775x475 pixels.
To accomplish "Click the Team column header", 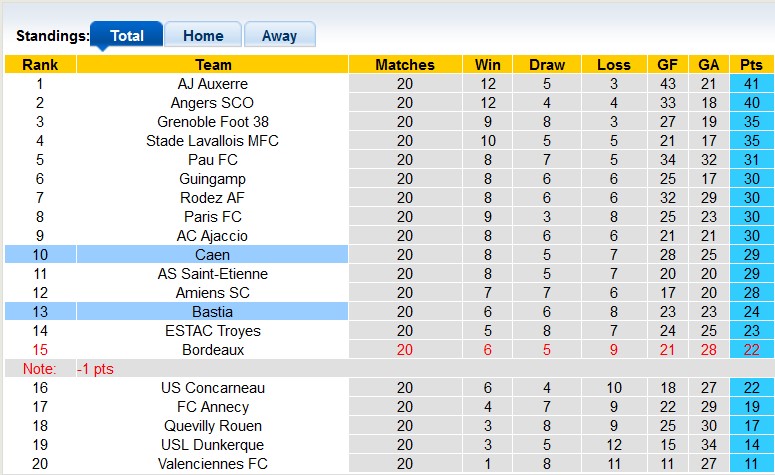I will click(213, 65).
